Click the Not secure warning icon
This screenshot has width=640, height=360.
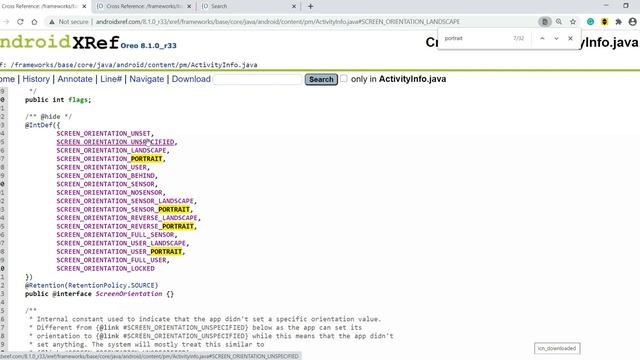52,22
